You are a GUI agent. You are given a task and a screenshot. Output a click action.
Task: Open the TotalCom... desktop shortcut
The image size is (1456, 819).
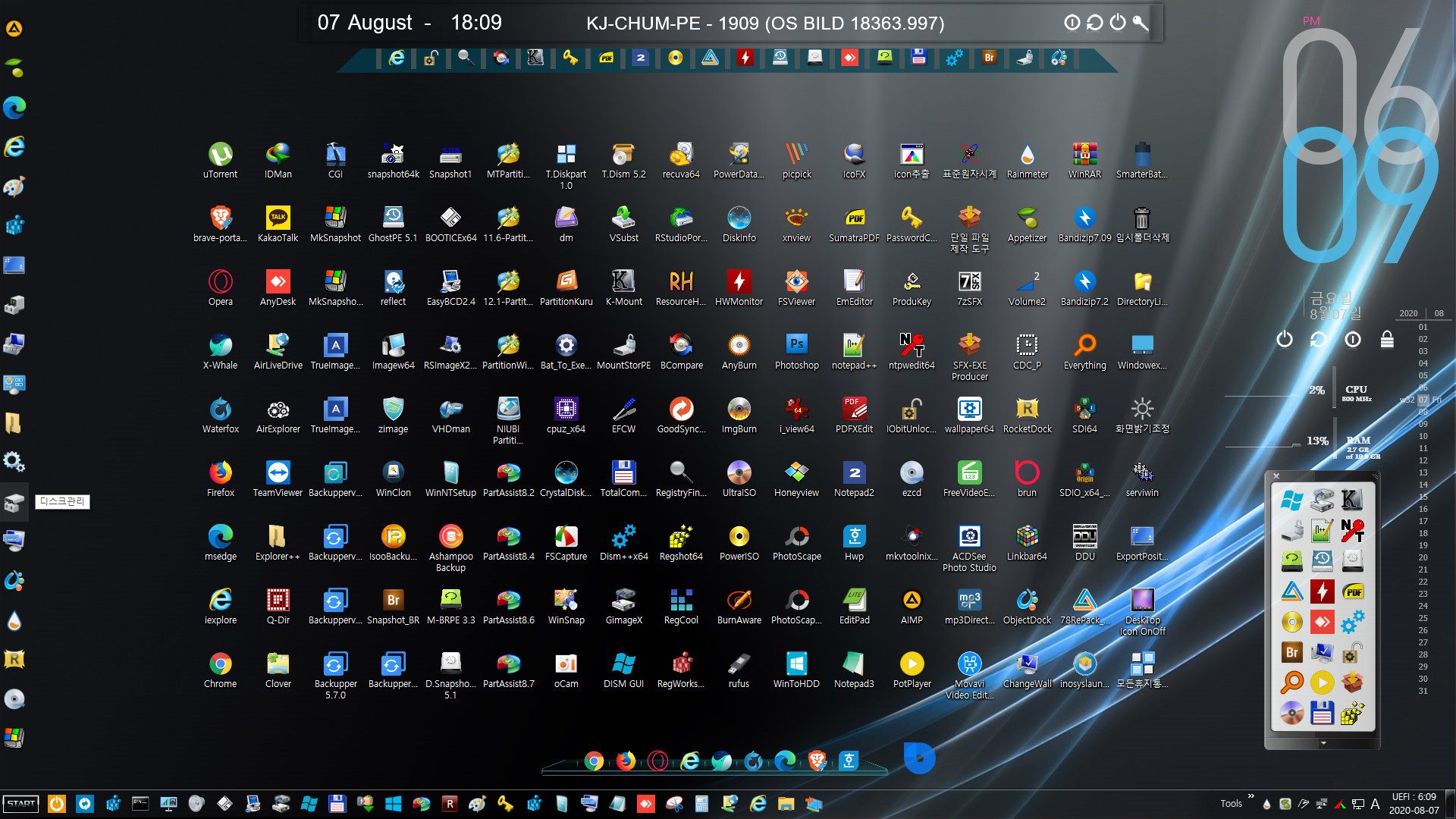(x=623, y=479)
